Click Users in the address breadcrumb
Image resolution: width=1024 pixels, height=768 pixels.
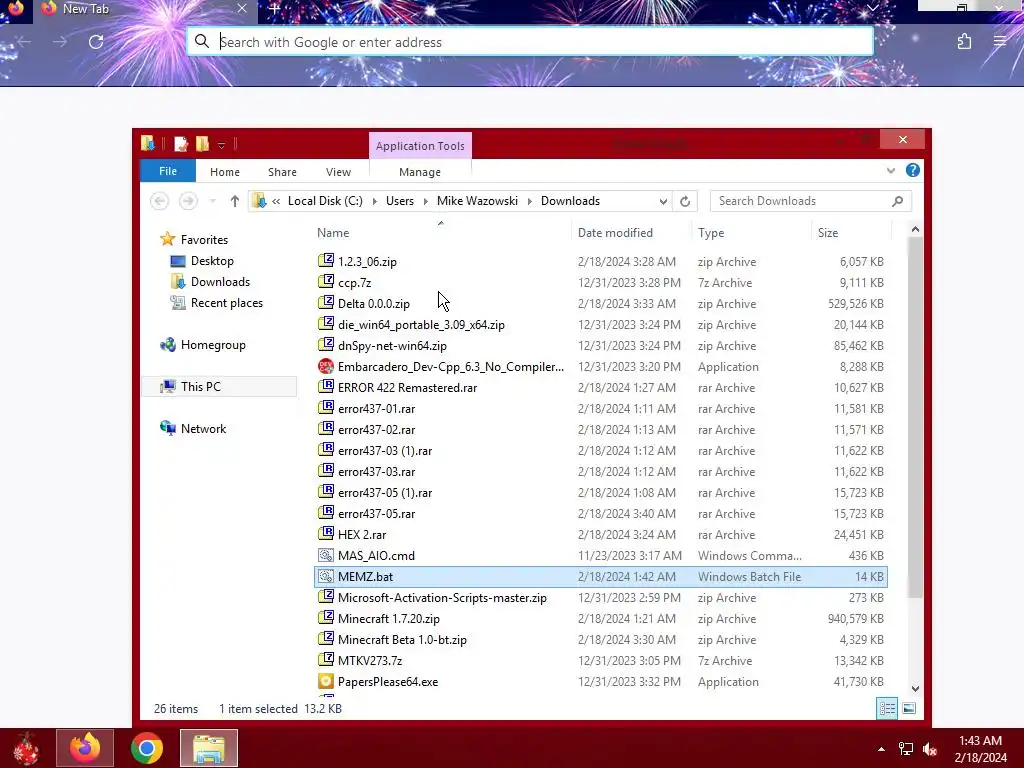tap(400, 201)
